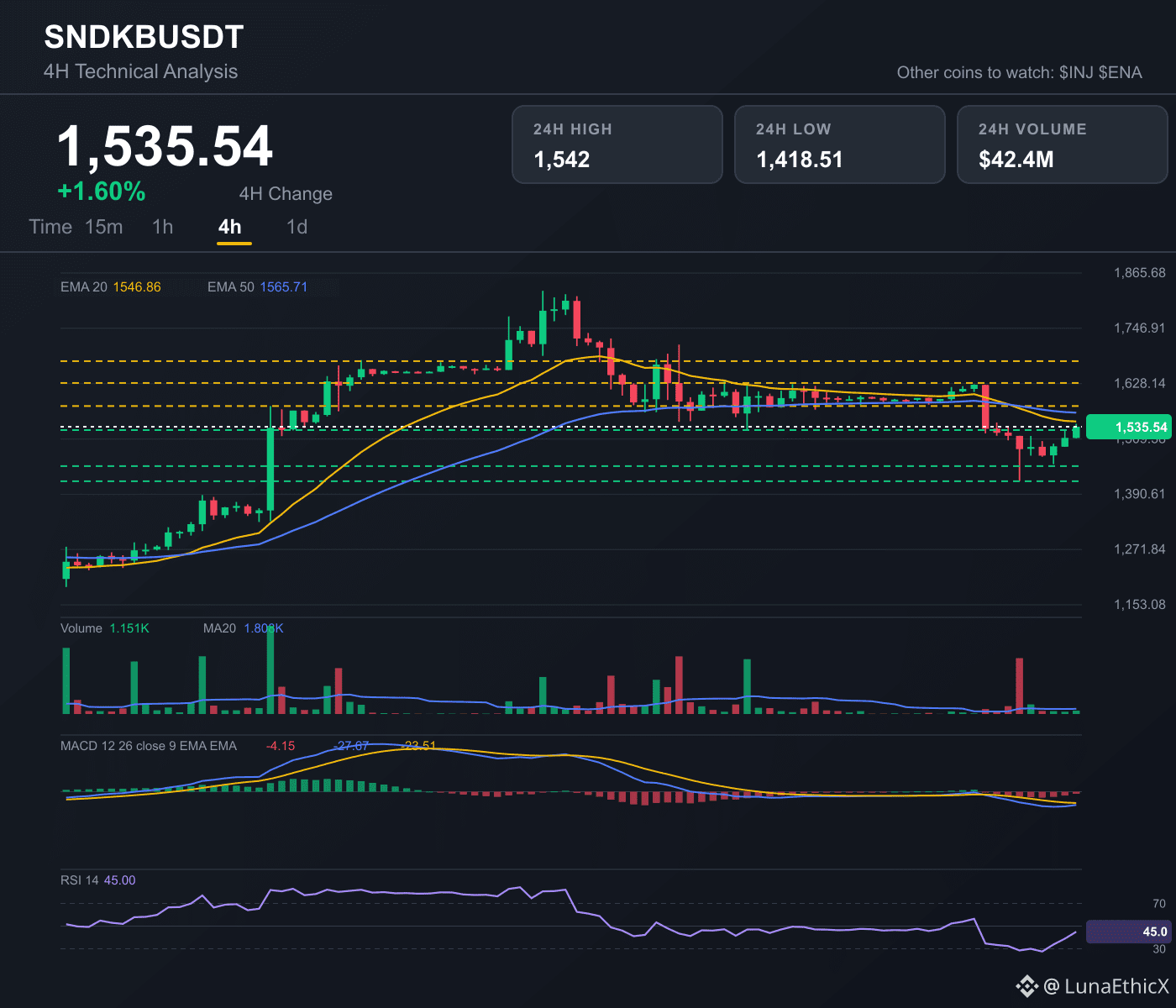Viewport: 1176px width, 1008px height.
Task: Click the green 1,535.54 price axis tag
Action: pos(1130,428)
